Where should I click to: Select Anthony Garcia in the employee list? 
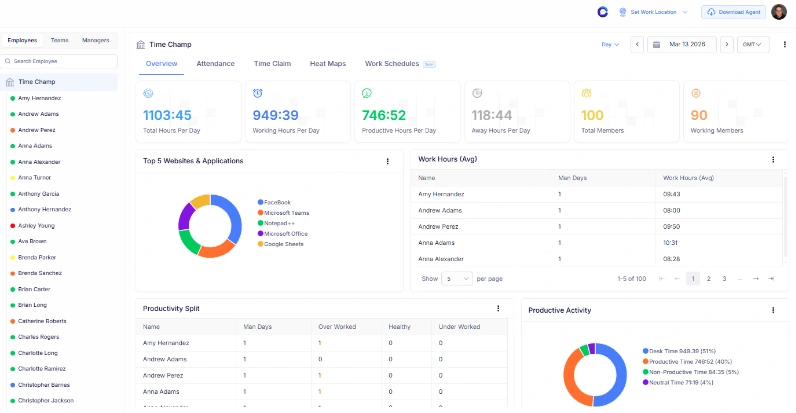[39, 193]
